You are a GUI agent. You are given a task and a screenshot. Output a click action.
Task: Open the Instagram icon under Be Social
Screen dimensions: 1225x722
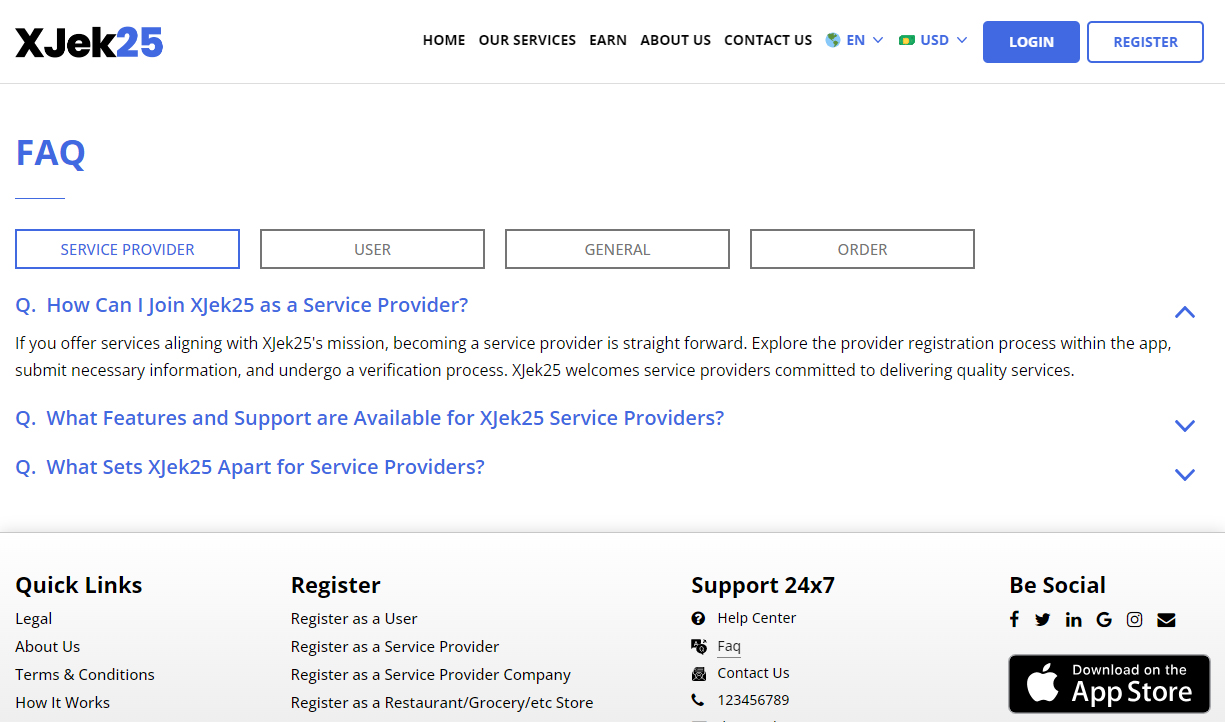[1134, 619]
